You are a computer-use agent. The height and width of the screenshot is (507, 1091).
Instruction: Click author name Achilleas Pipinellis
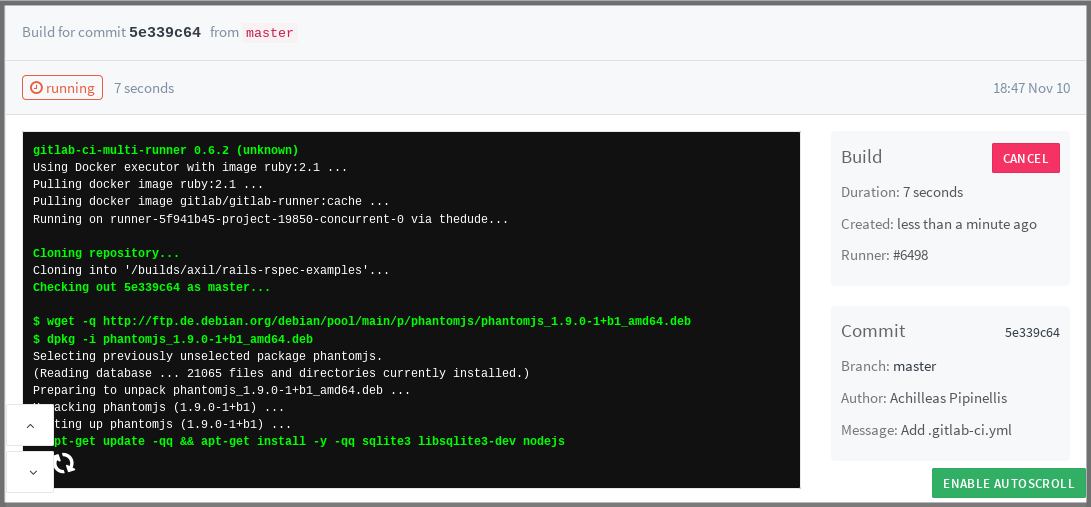click(x=948, y=398)
